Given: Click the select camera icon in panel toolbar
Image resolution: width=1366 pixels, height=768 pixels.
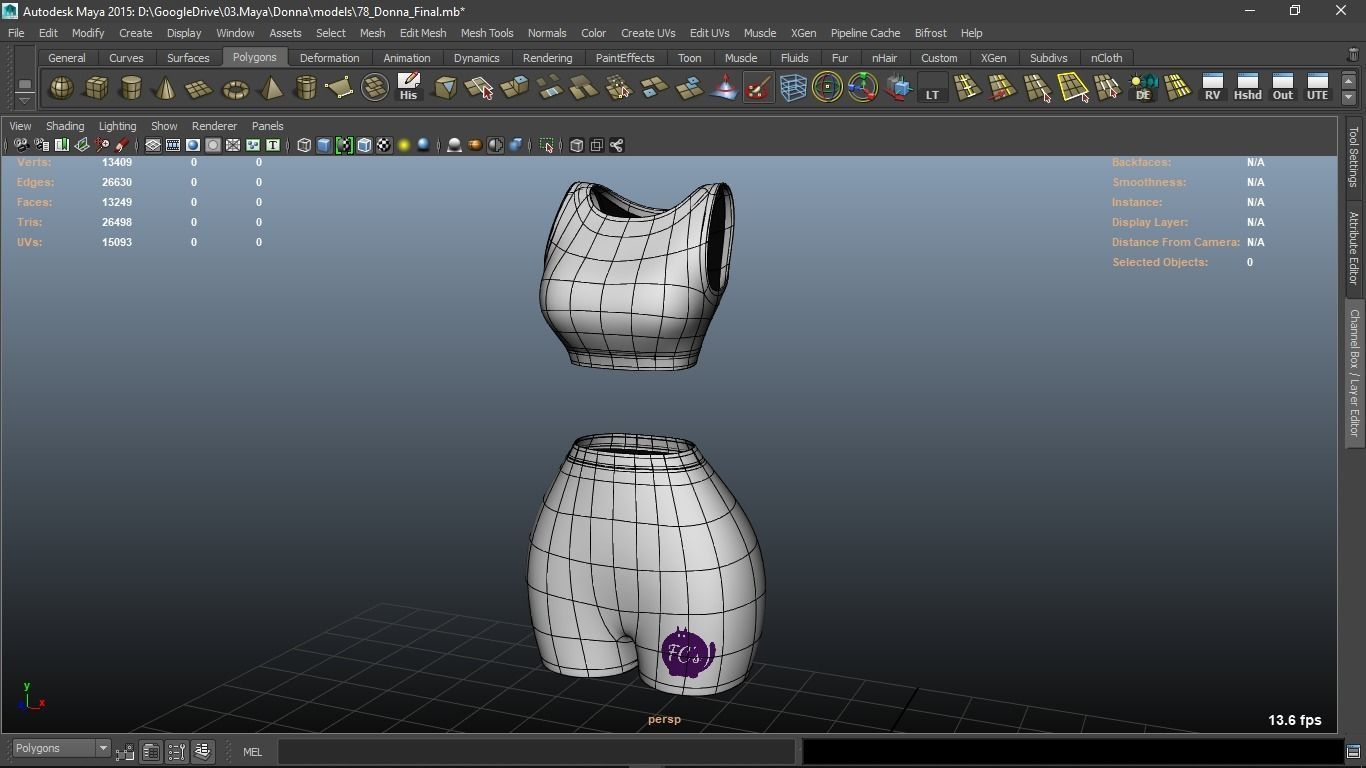Looking at the screenshot, I should pos(21,145).
